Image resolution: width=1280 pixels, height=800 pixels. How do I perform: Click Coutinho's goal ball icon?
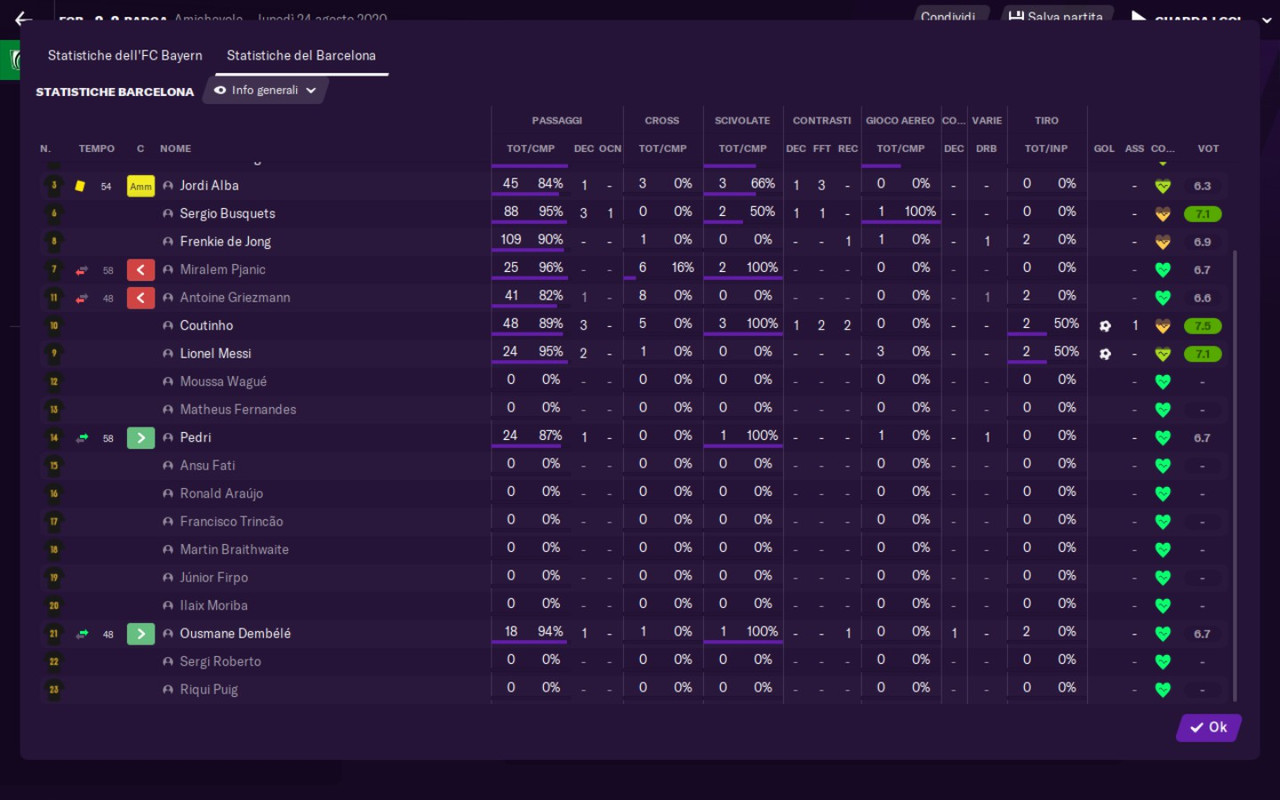point(1104,326)
